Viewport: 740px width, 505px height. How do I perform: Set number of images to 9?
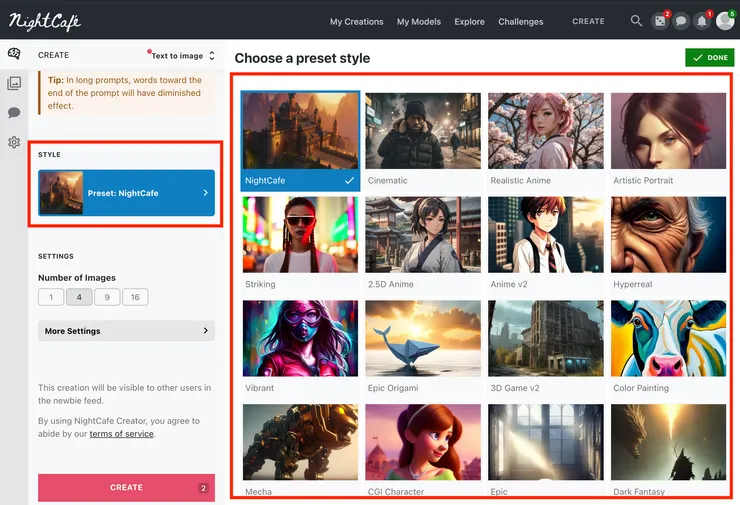107,297
